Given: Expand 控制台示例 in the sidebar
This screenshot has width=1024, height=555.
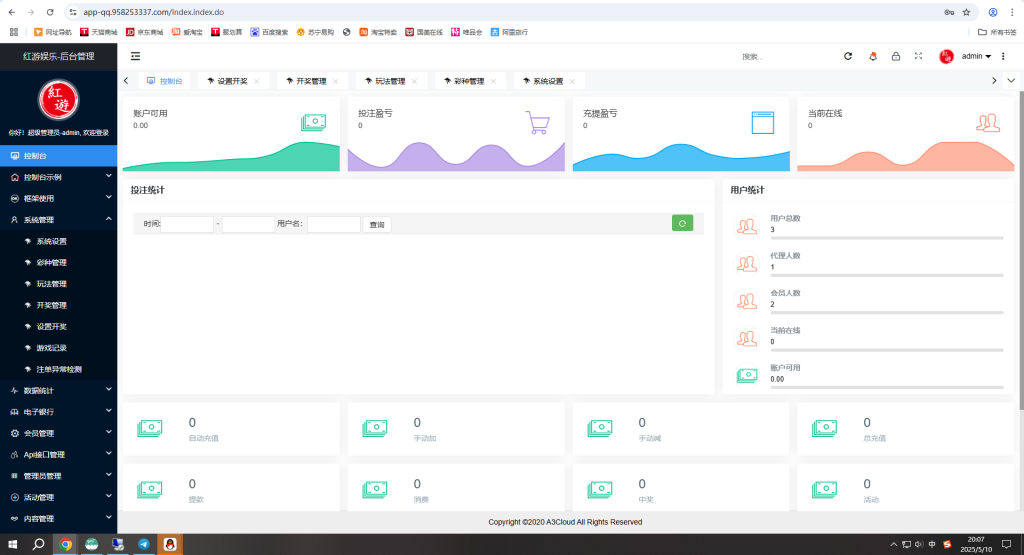Looking at the screenshot, I should pos(58,177).
